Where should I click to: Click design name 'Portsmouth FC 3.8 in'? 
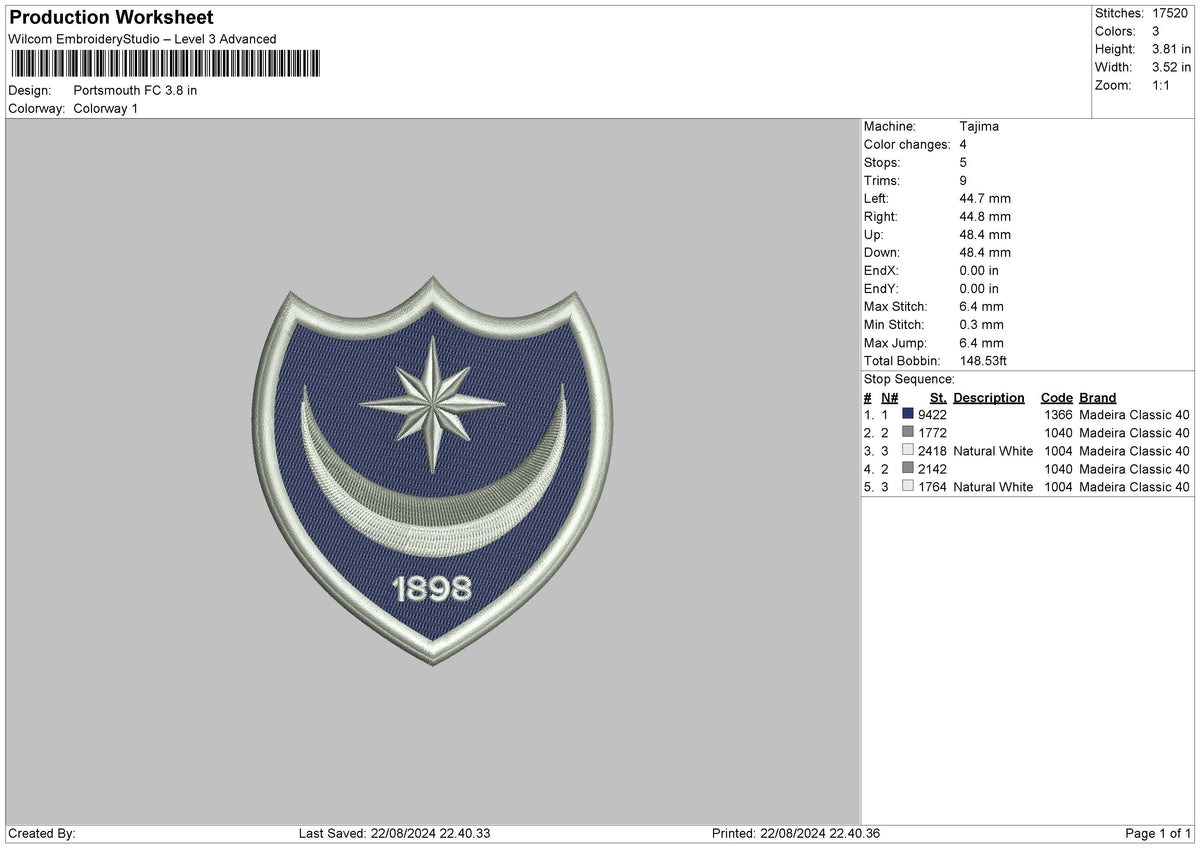tap(135, 91)
